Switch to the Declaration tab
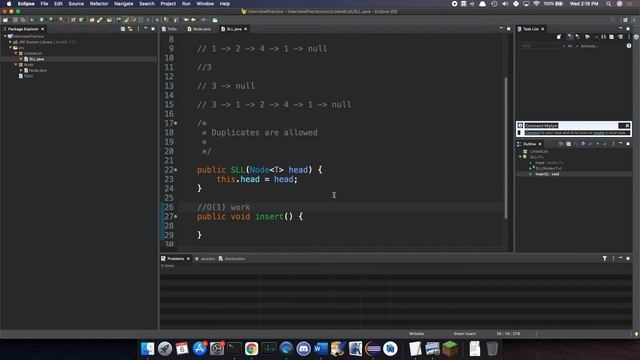Image resolution: width=640 pixels, height=360 pixels. click(x=232, y=259)
